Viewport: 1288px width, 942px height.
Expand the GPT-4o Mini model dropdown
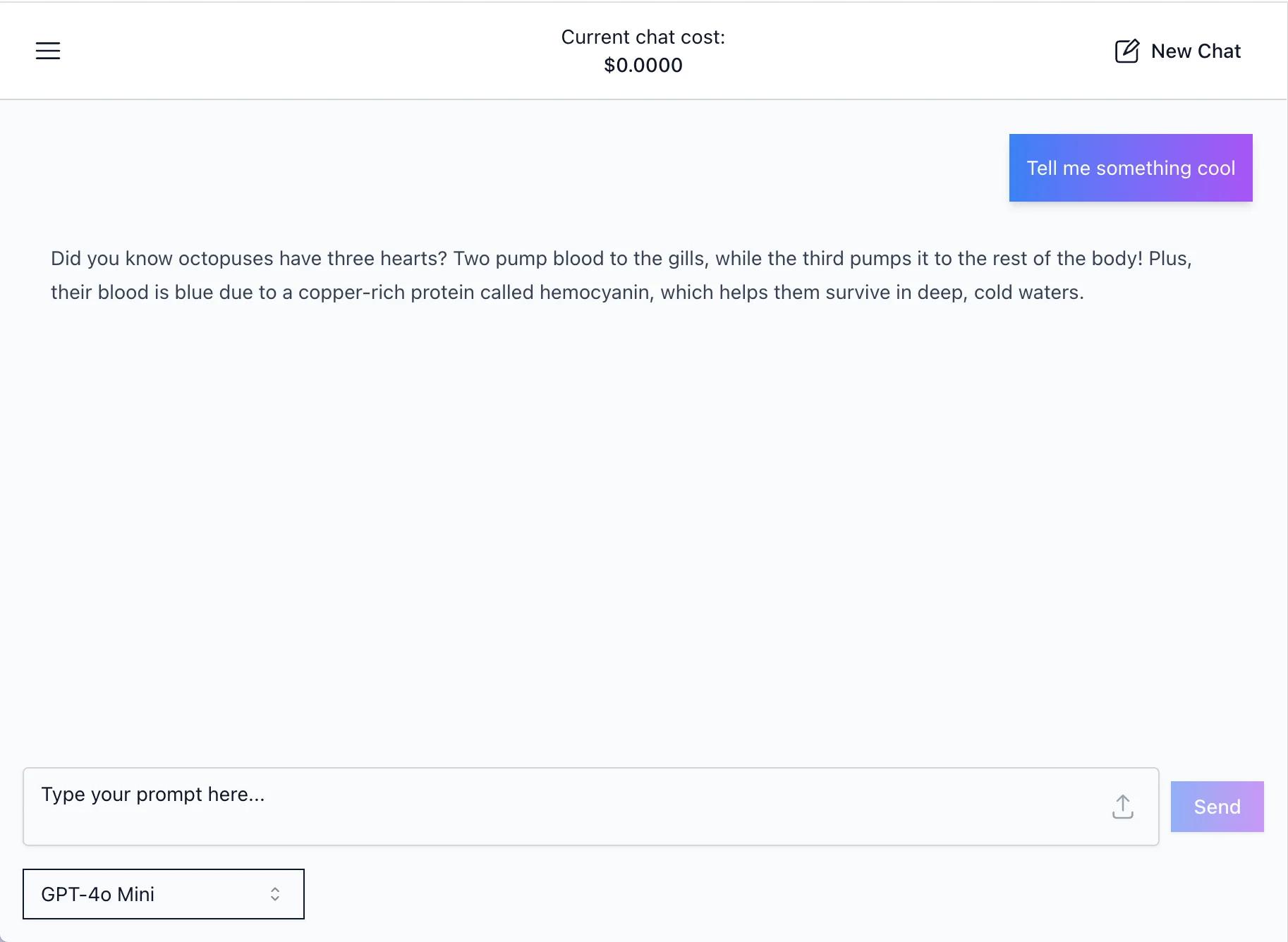(x=163, y=894)
